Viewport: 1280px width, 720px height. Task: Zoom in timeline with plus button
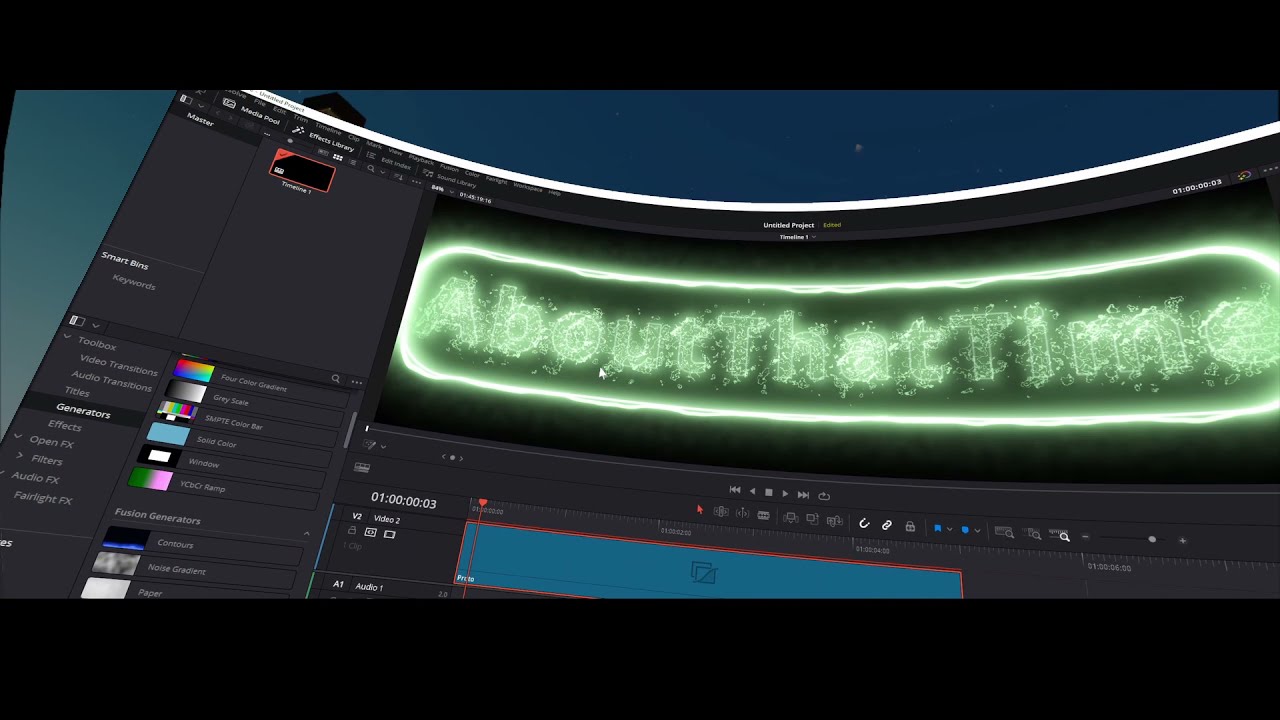[1182, 540]
